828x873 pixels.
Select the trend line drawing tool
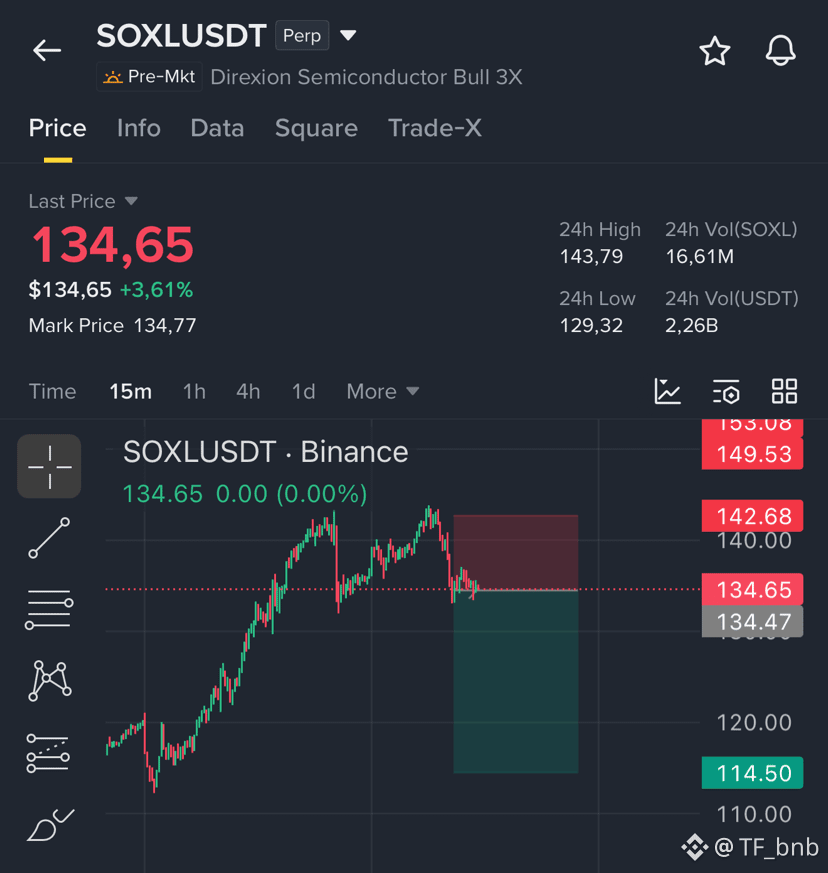(50, 538)
